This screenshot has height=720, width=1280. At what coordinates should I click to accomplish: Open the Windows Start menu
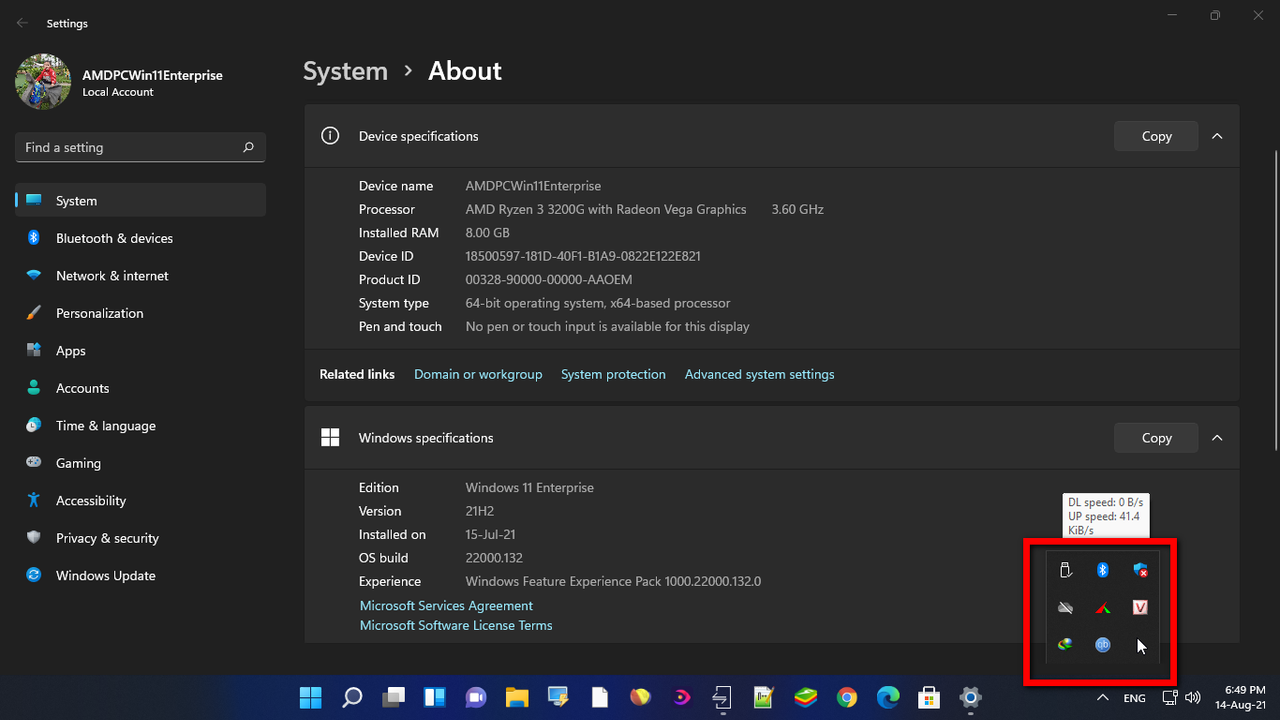pyautogui.click(x=311, y=697)
